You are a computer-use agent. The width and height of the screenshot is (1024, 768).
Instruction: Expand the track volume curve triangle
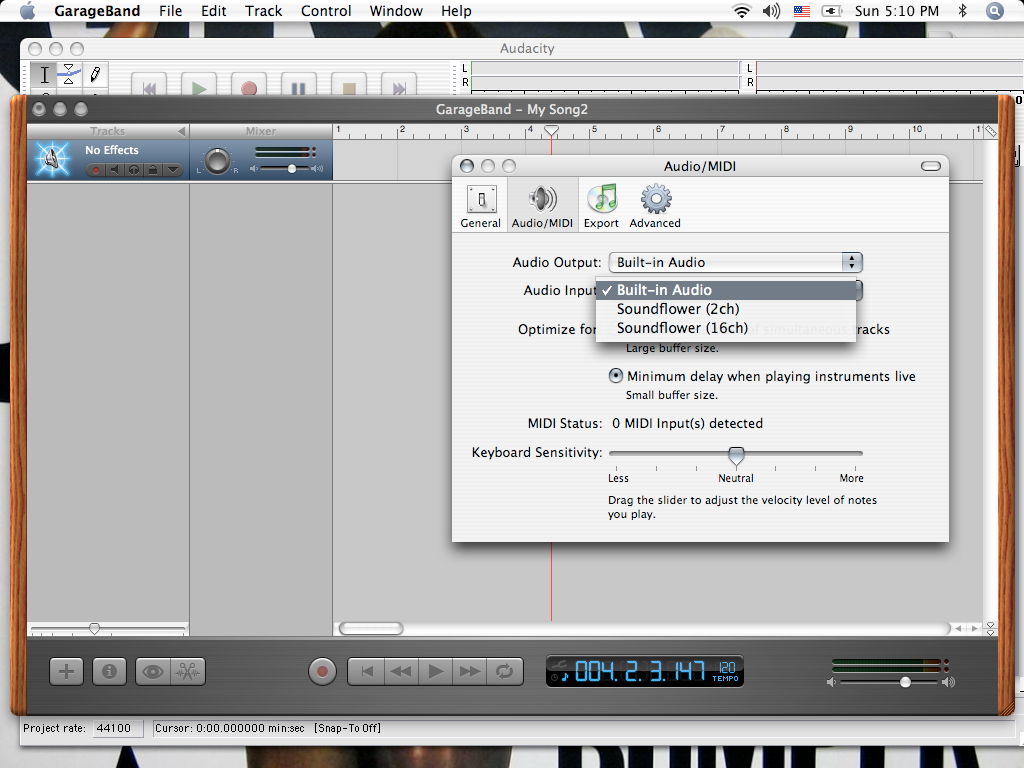[x=172, y=170]
